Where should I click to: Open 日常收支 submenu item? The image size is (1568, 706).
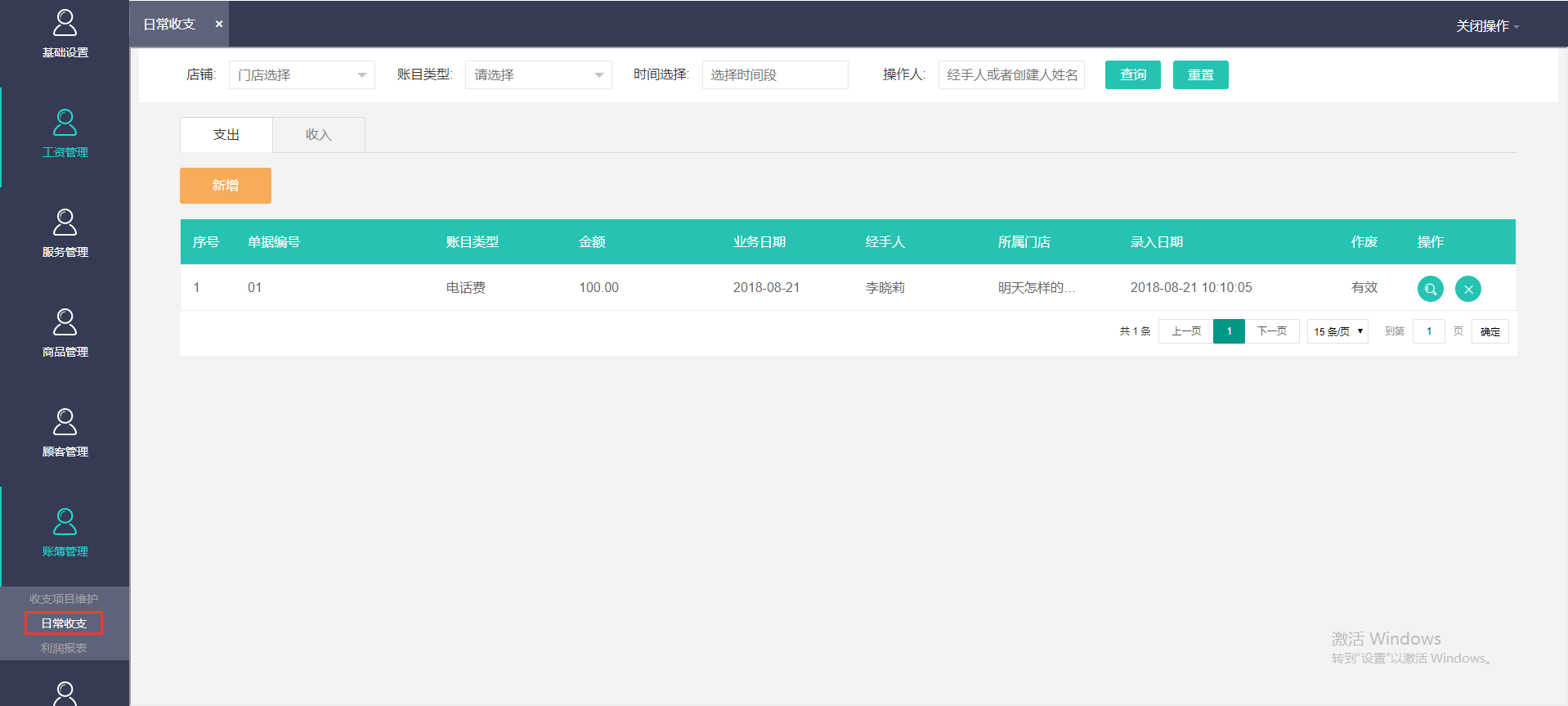(x=64, y=623)
